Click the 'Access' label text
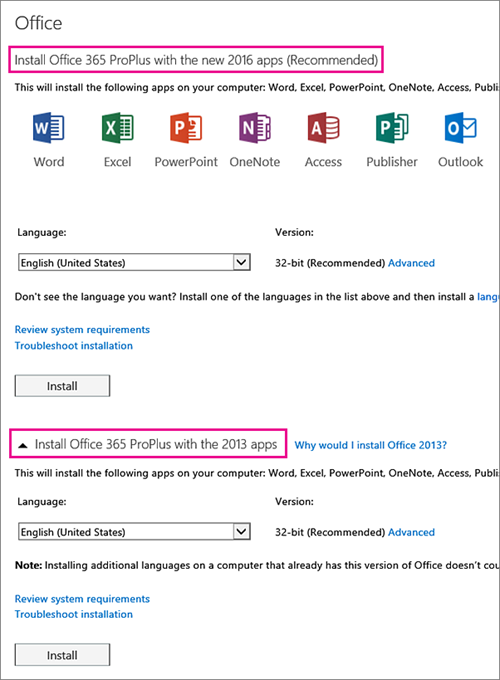This screenshot has width=500, height=680. (x=324, y=162)
